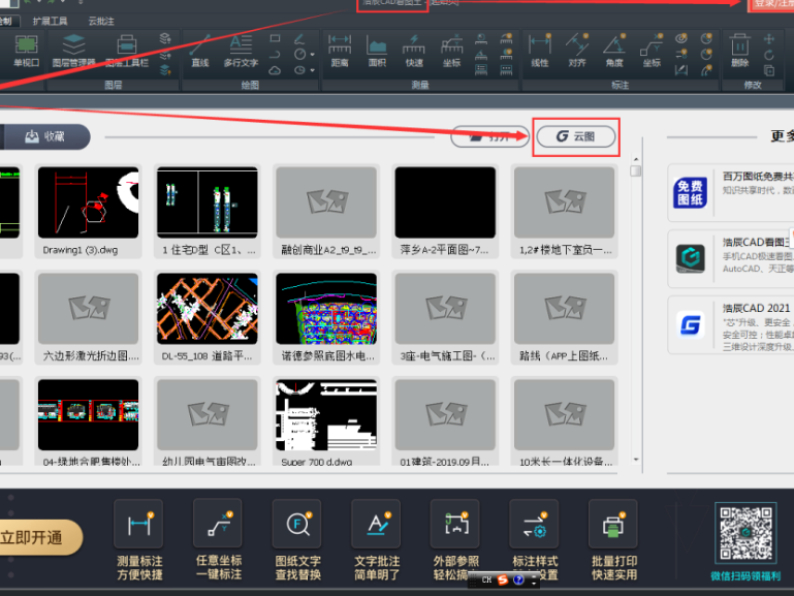
Task: Click the 免费图纸 blue icon
Action: (690, 193)
